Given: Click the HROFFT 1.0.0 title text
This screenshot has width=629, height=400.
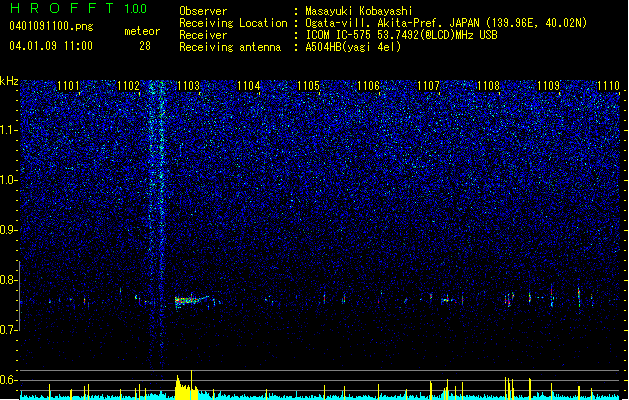Looking at the screenshot, I should click(x=79, y=8).
